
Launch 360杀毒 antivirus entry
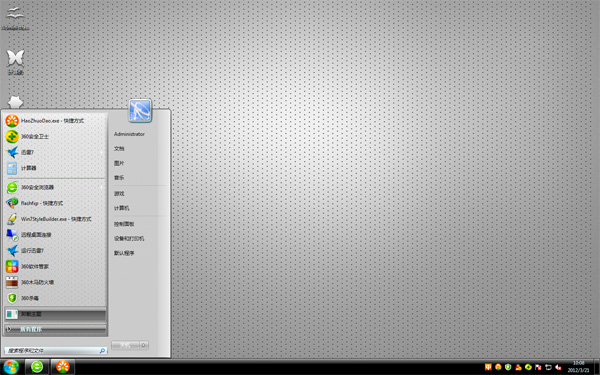(x=55, y=298)
